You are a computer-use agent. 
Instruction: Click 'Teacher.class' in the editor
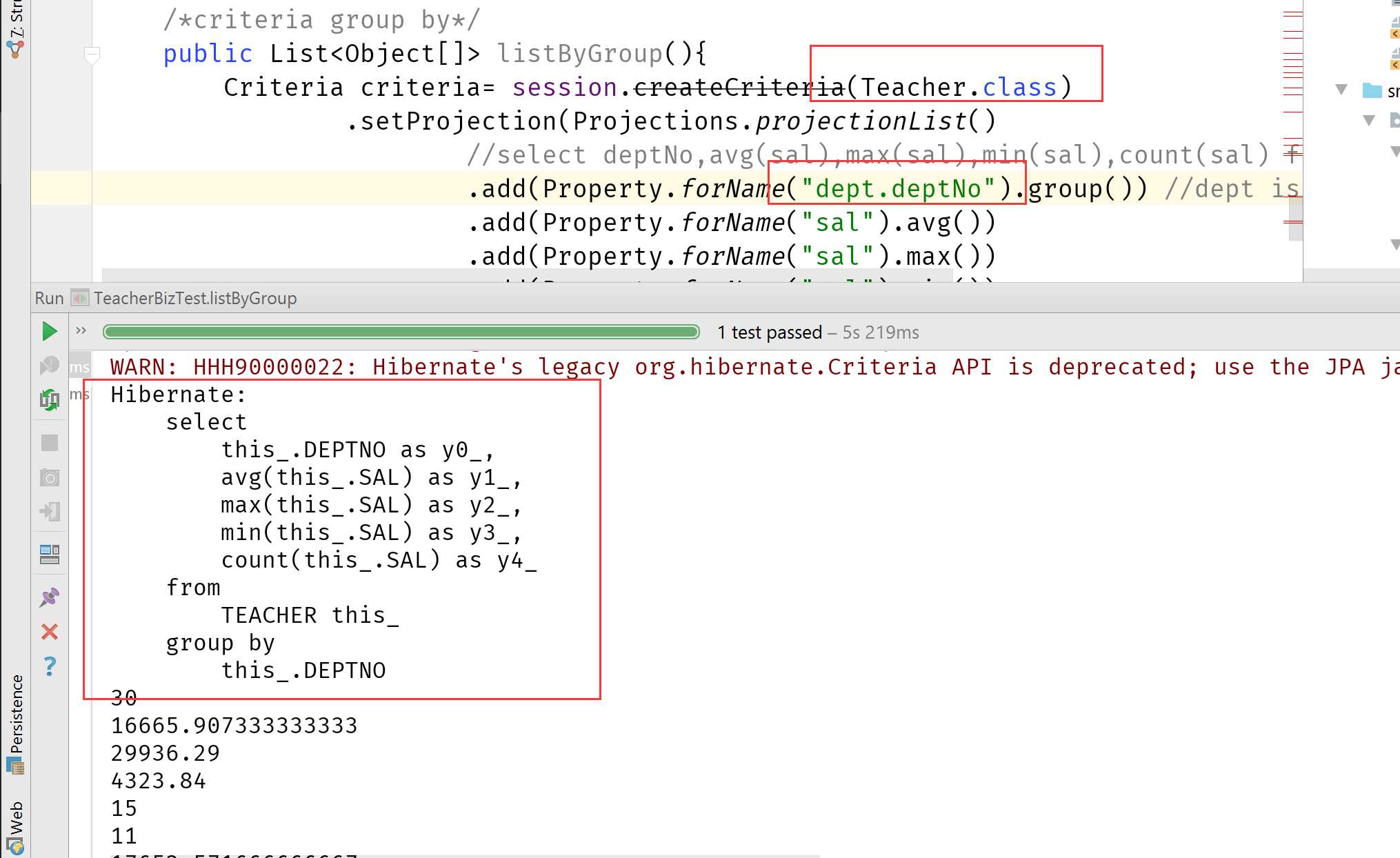959,87
